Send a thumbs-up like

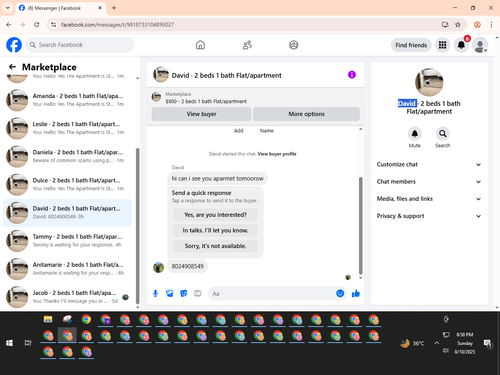point(356,293)
